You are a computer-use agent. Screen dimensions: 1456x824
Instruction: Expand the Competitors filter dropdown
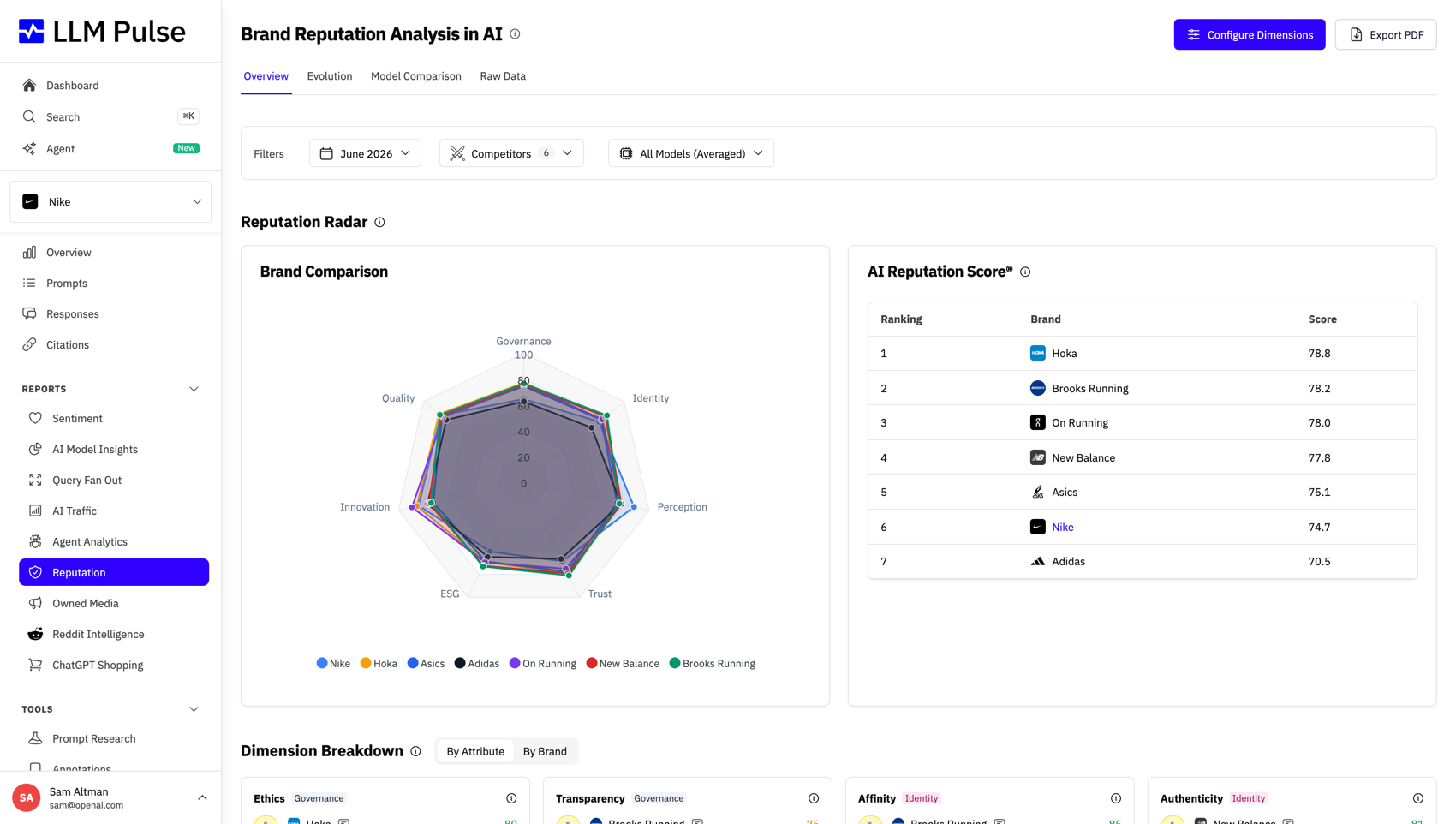coord(511,153)
